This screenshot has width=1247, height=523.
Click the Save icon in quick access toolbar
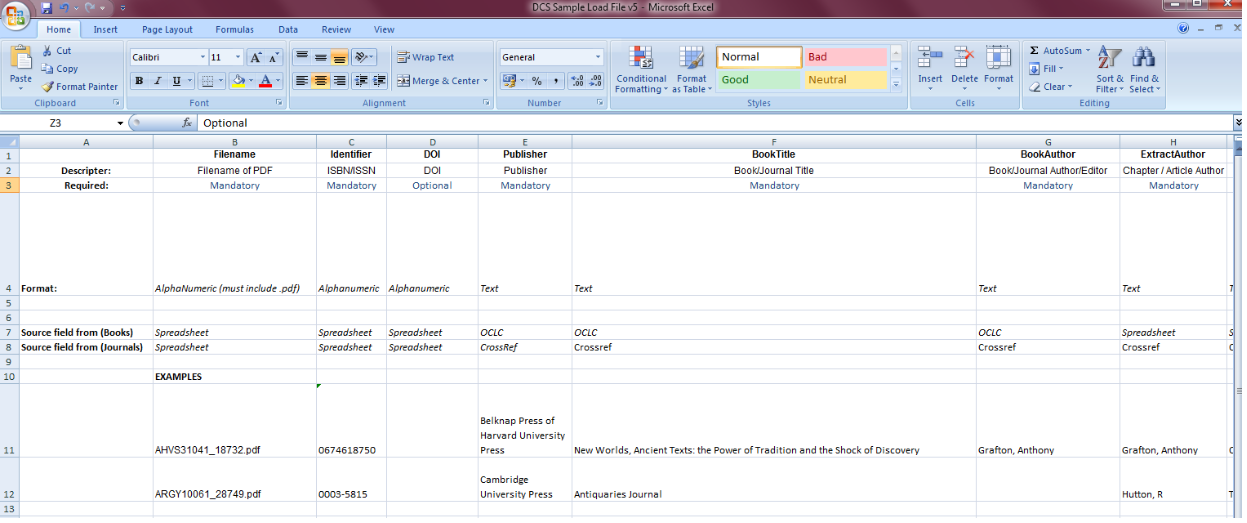click(47, 8)
